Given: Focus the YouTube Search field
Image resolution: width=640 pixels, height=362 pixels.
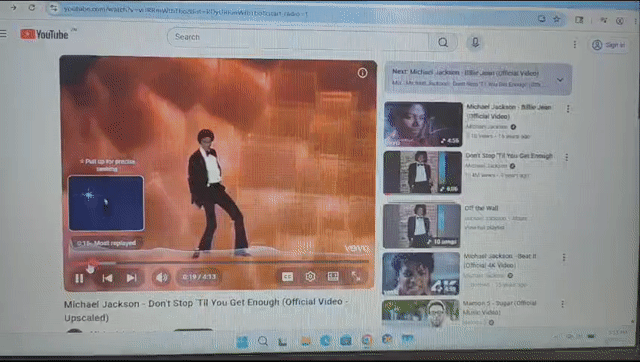Looking at the screenshot, I should pos(298,39).
